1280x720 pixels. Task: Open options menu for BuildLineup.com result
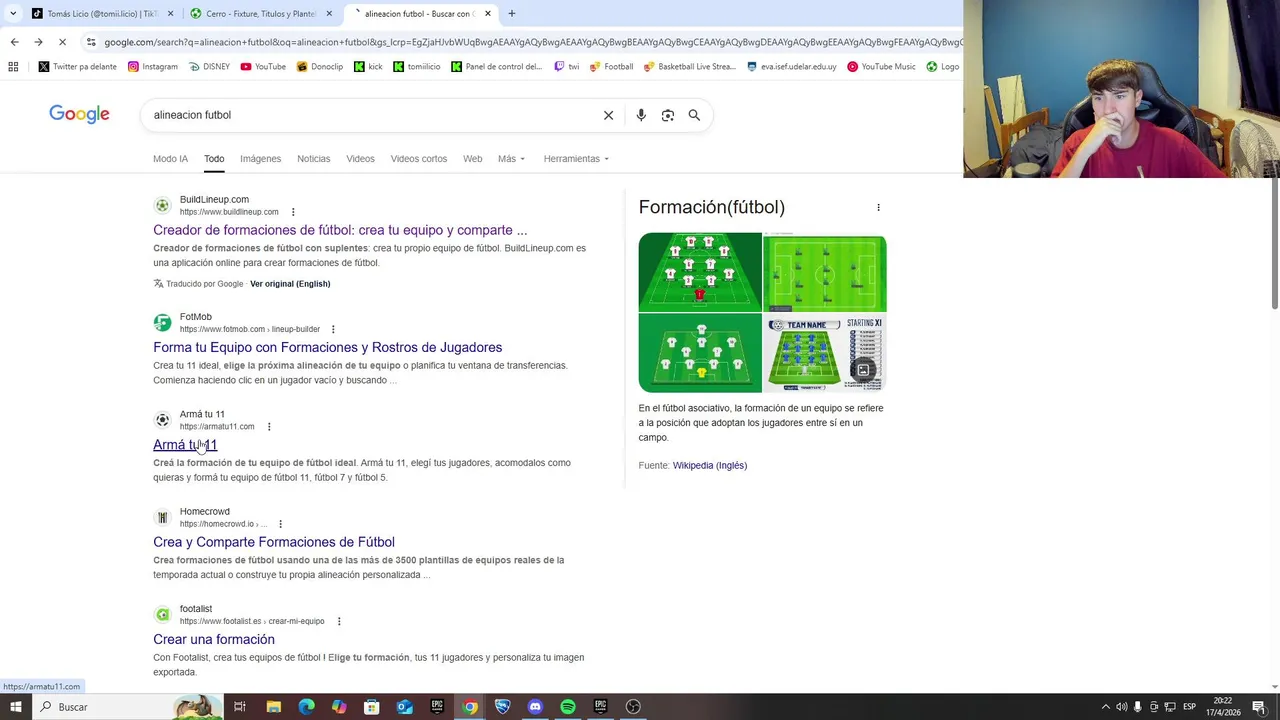[x=293, y=212]
